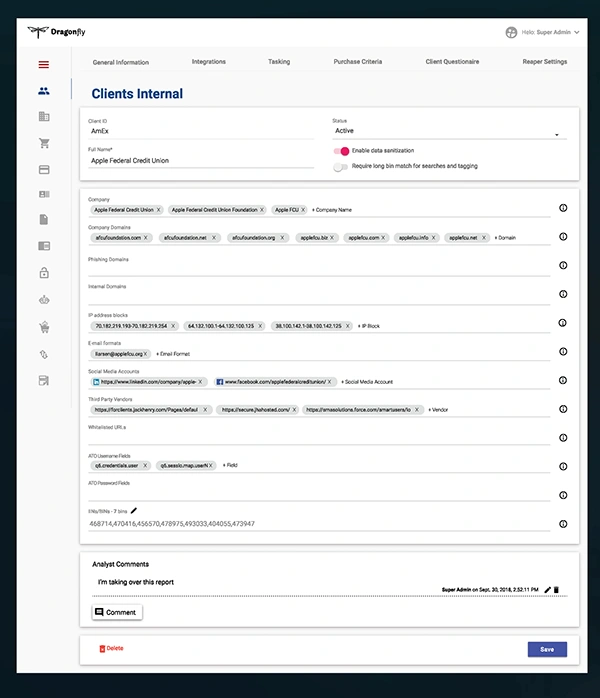Click the Phishing Domains empty field

(319, 270)
